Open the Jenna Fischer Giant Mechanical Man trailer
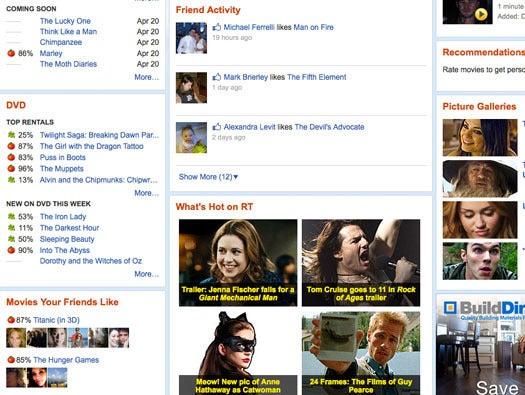525x395 pixels. click(x=238, y=263)
